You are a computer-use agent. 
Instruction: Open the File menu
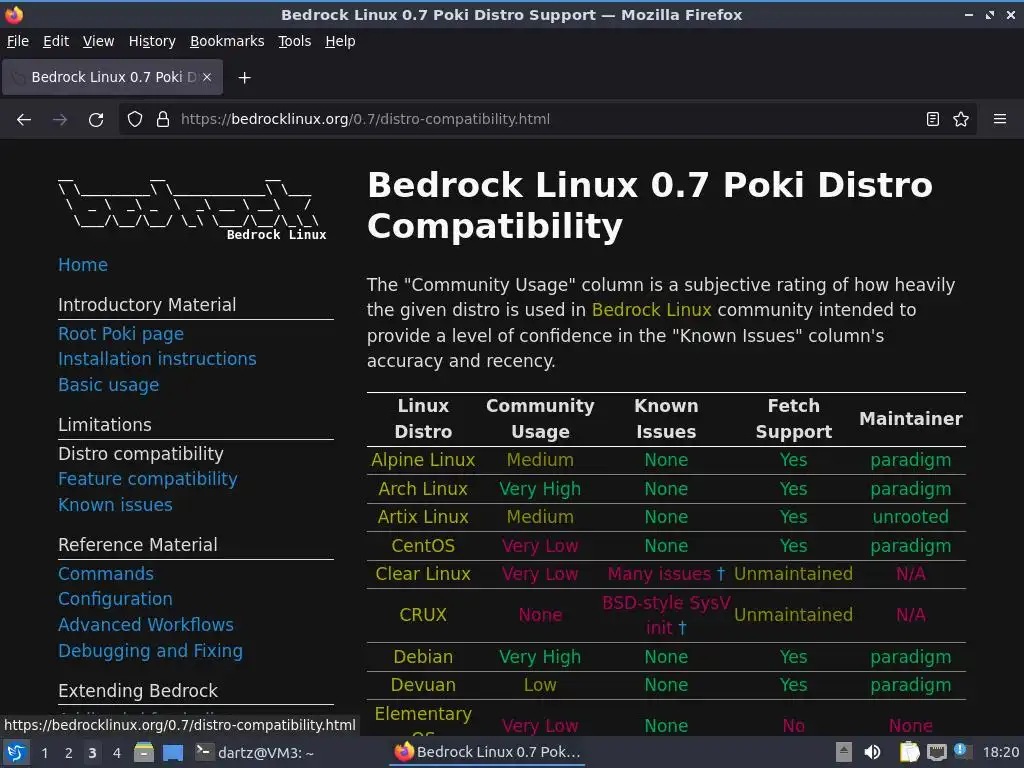point(18,41)
